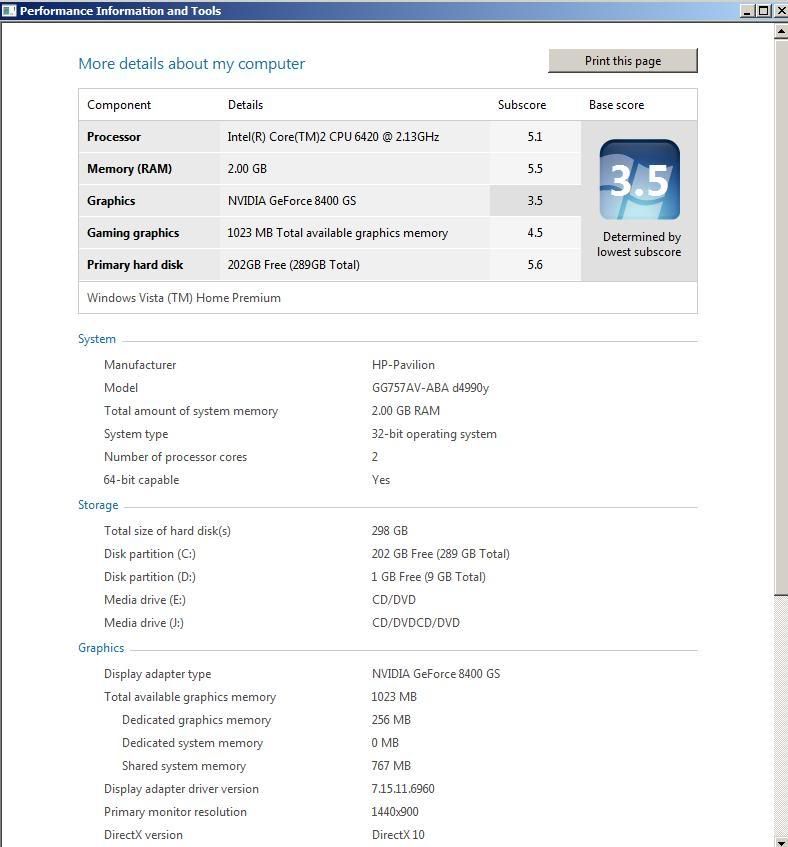Click the window icon in the title bar
The height and width of the screenshot is (847, 788).
click(x=9, y=11)
